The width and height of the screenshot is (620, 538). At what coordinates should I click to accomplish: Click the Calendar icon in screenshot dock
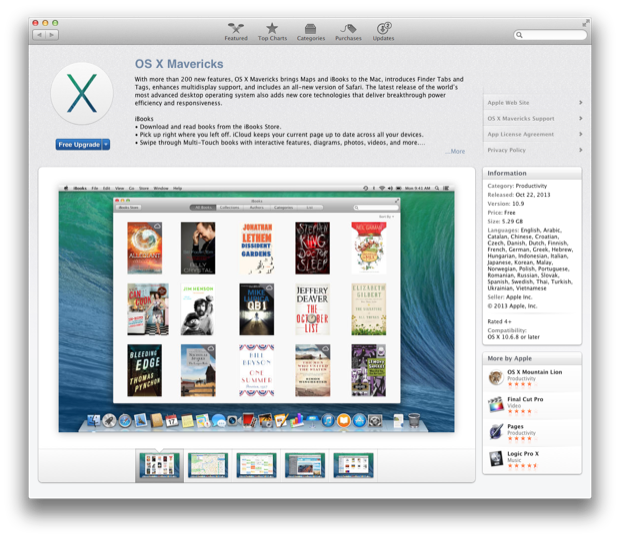pyautogui.click(x=172, y=421)
